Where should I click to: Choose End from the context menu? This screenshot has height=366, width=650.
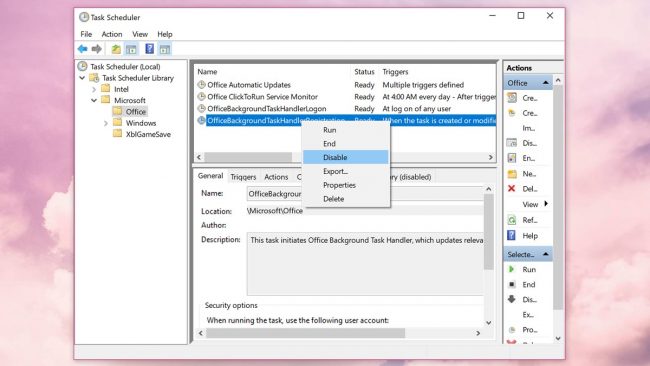point(346,143)
